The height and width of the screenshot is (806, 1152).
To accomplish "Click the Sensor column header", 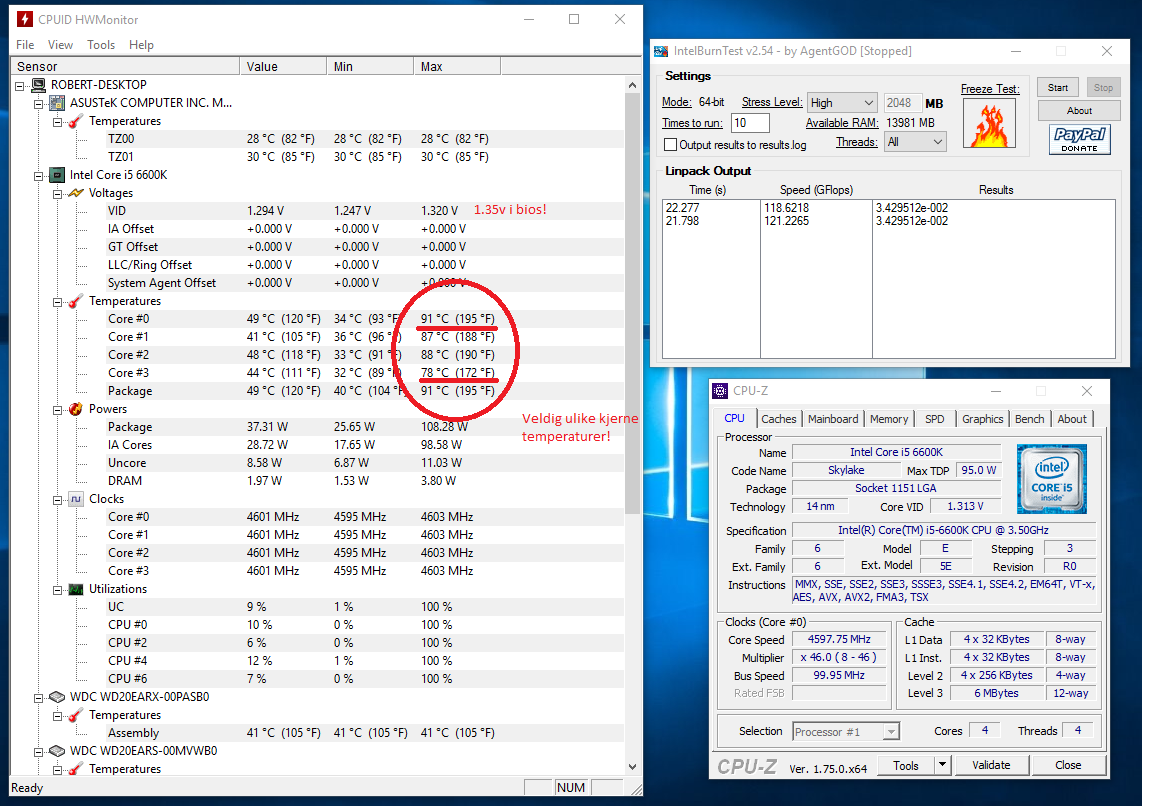I will [x=125, y=66].
